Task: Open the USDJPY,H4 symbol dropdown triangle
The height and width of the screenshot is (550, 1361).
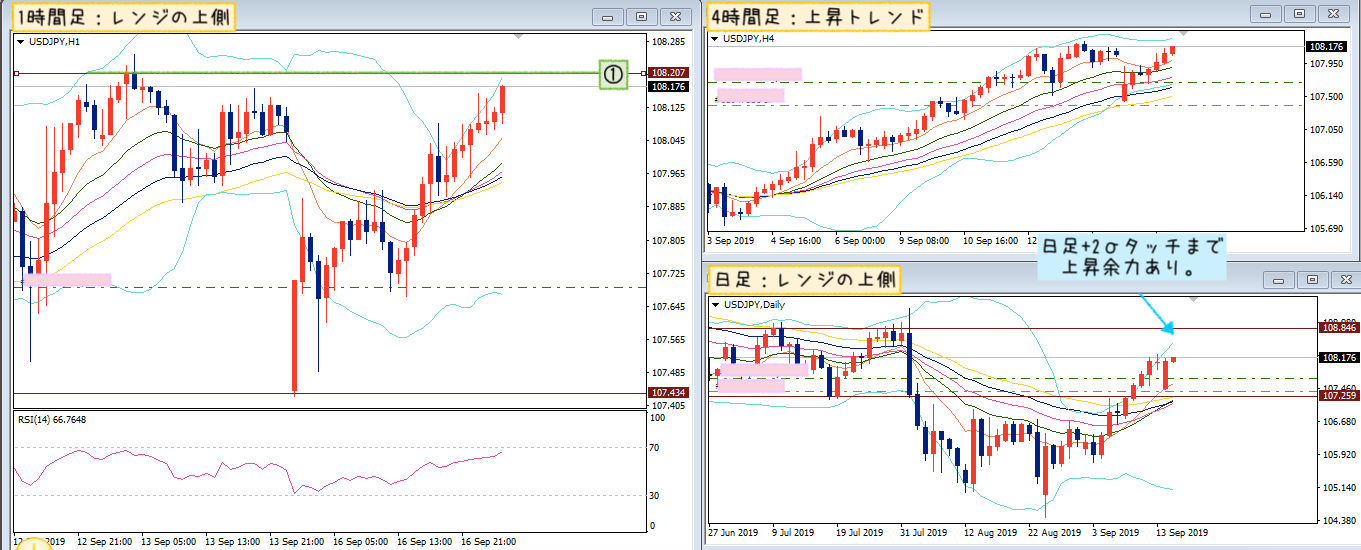Action: click(715, 38)
